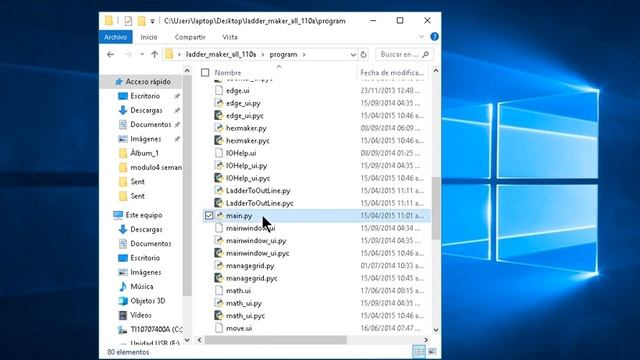Screen dimensions: 640x360
Task: Select the mainwindow_ui.py file icon
Action: [x=219, y=240]
